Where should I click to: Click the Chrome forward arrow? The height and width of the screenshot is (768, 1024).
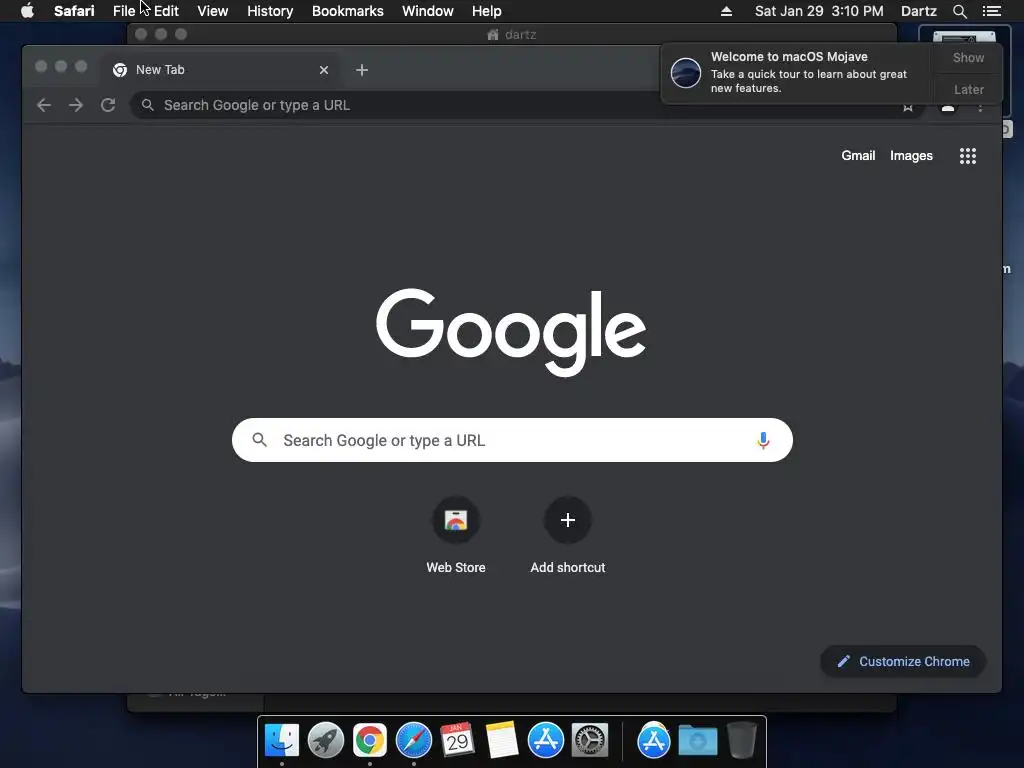(x=76, y=105)
